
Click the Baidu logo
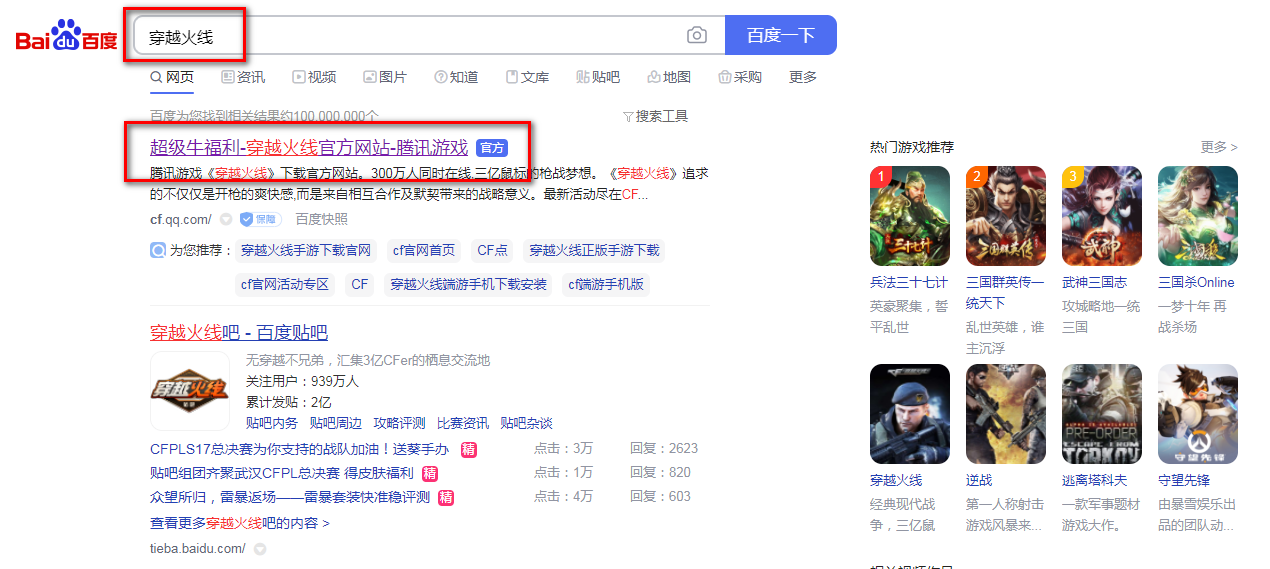66,36
